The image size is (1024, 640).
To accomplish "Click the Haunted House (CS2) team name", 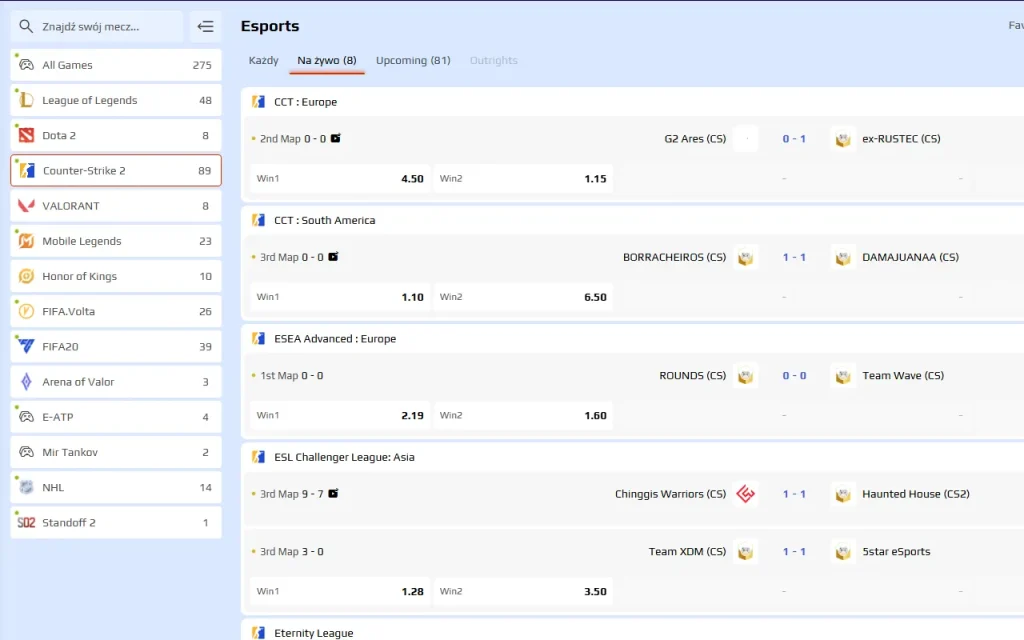I will pyautogui.click(x=916, y=494).
